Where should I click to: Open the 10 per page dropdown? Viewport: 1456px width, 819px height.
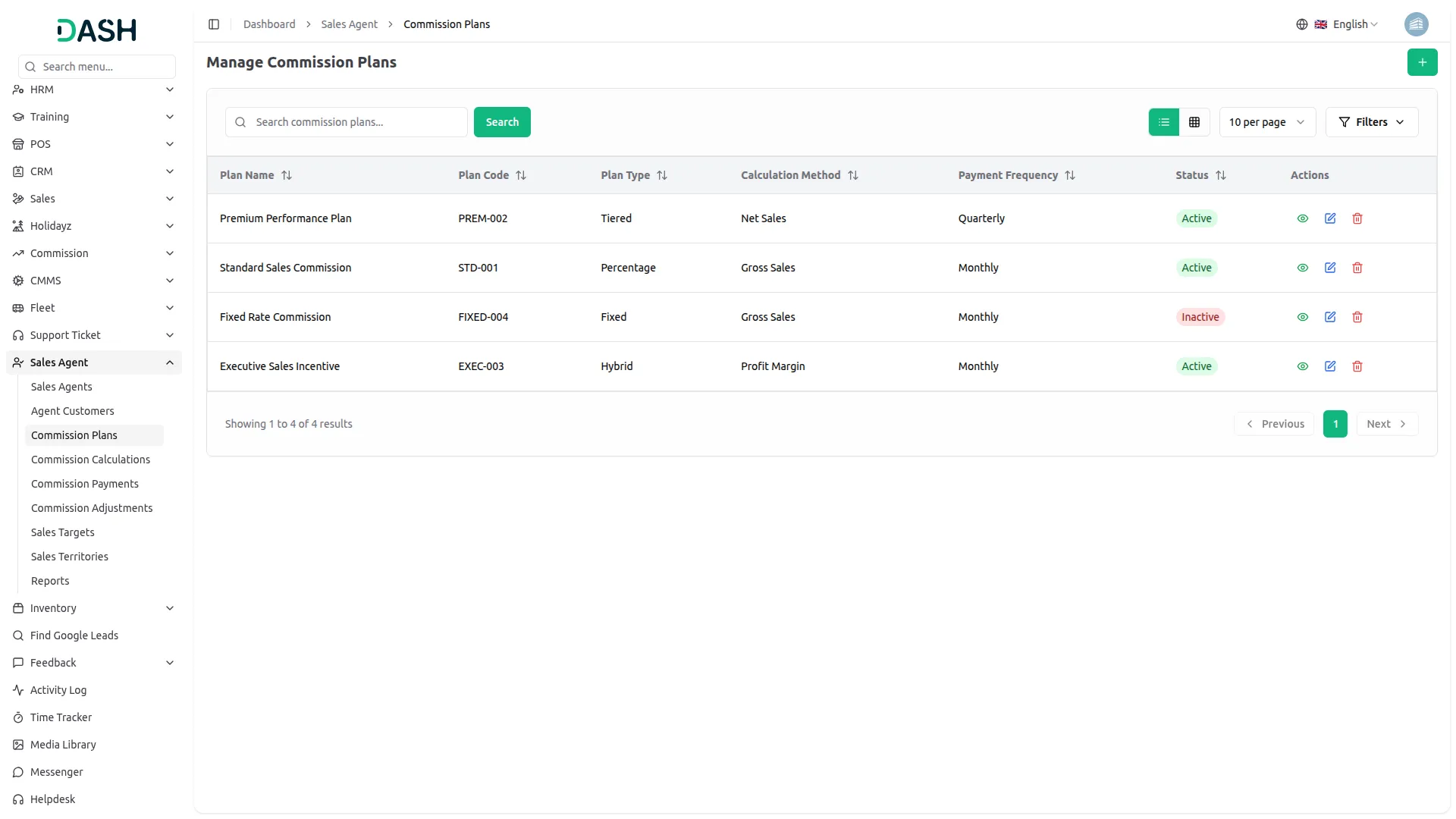[x=1266, y=122]
